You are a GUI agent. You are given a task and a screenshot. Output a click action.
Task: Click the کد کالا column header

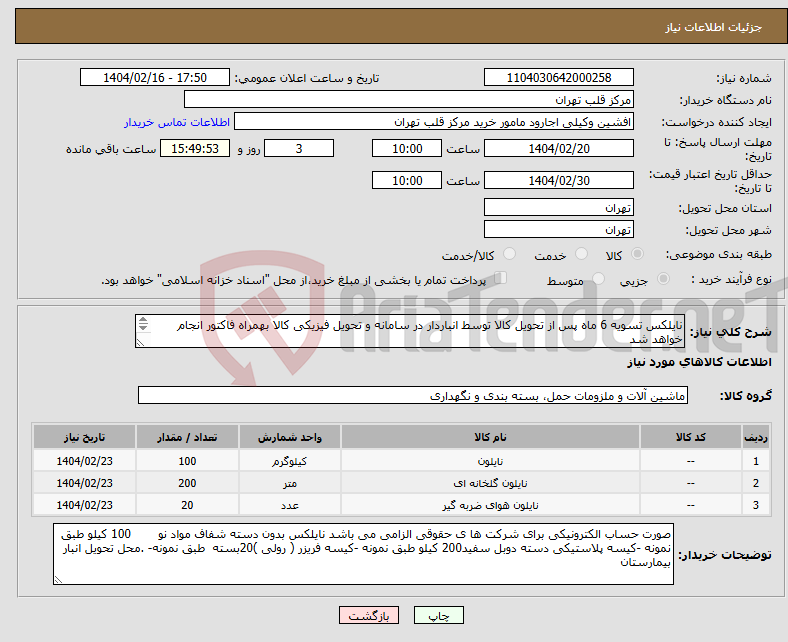[691, 437]
